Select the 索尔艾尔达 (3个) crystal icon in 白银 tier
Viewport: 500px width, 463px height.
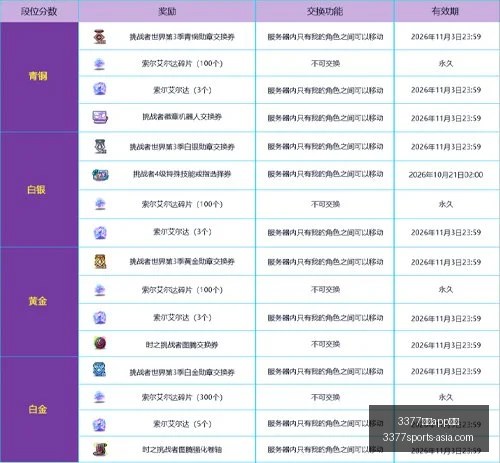click(100, 233)
